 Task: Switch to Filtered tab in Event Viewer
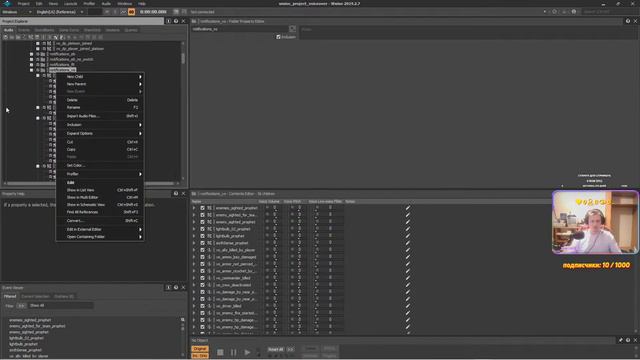coord(10,296)
